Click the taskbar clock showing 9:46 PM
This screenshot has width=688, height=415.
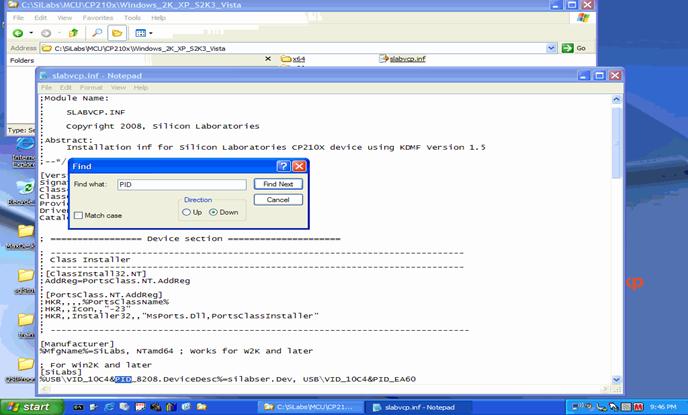click(663, 408)
